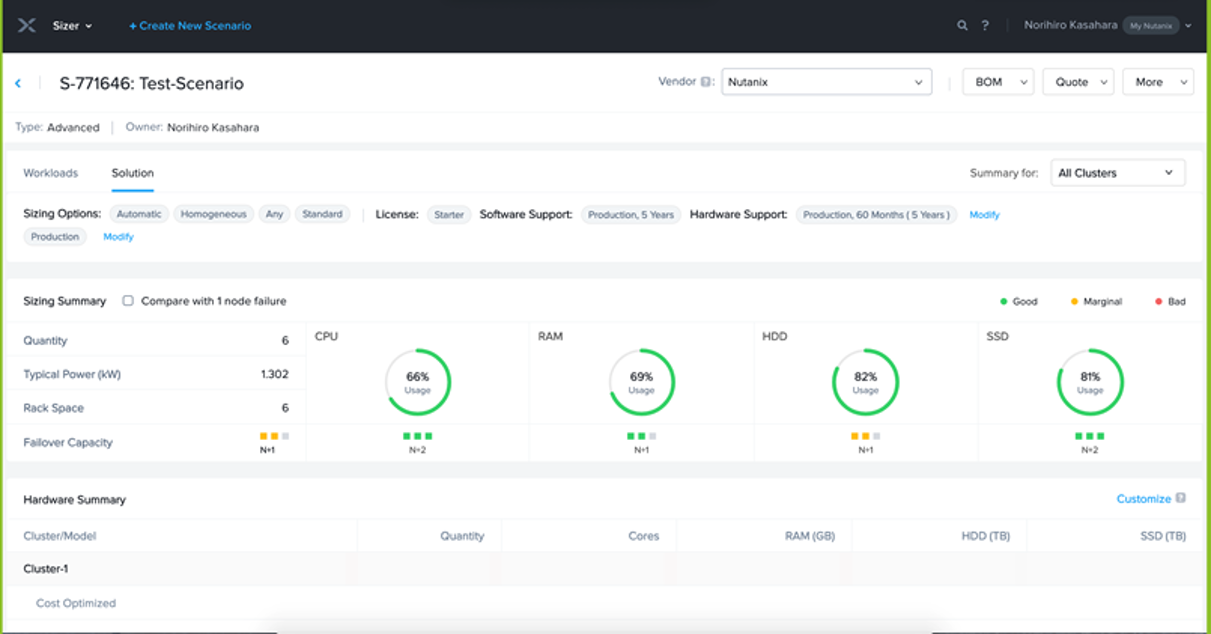Viewport: 1211px width, 634px height.
Task: Click the Nutanix X logo icon
Action: click(27, 25)
